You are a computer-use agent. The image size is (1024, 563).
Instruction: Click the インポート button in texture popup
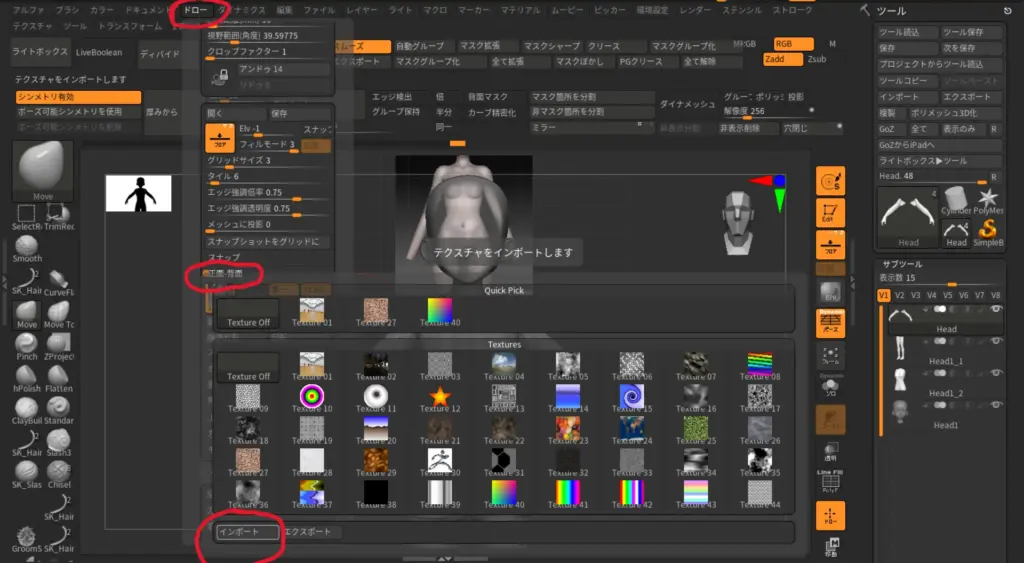point(247,532)
